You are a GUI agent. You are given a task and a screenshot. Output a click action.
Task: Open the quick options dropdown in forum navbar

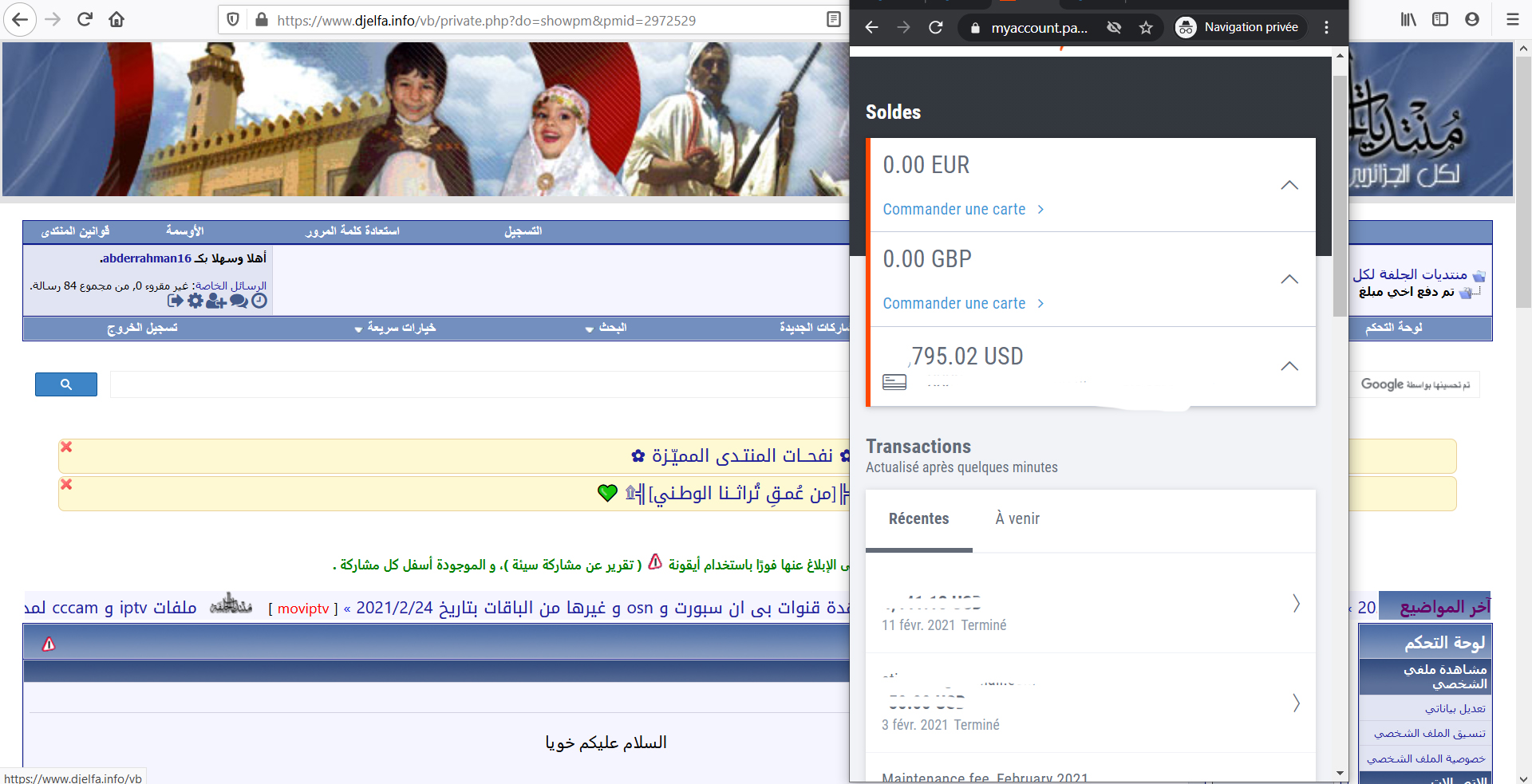click(x=395, y=328)
